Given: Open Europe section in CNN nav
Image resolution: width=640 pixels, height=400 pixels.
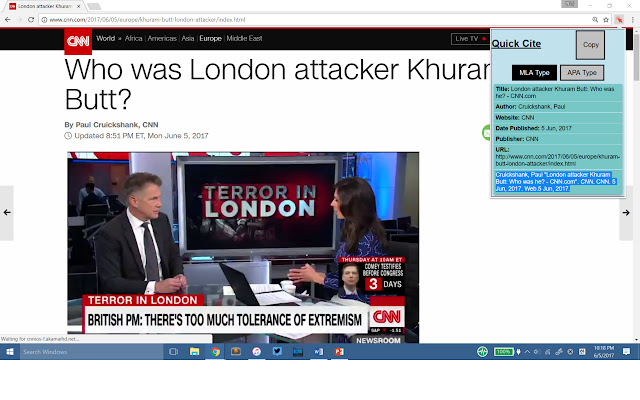Looking at the screenshot, I should [210, 38].
